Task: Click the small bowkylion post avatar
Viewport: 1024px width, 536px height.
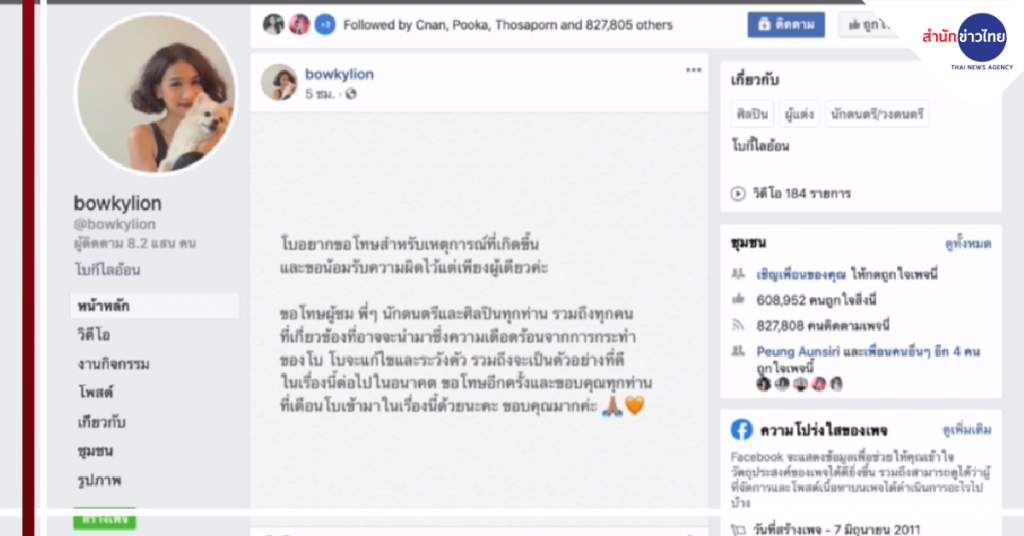Action: pyautogui.click(x=279, y=82)
